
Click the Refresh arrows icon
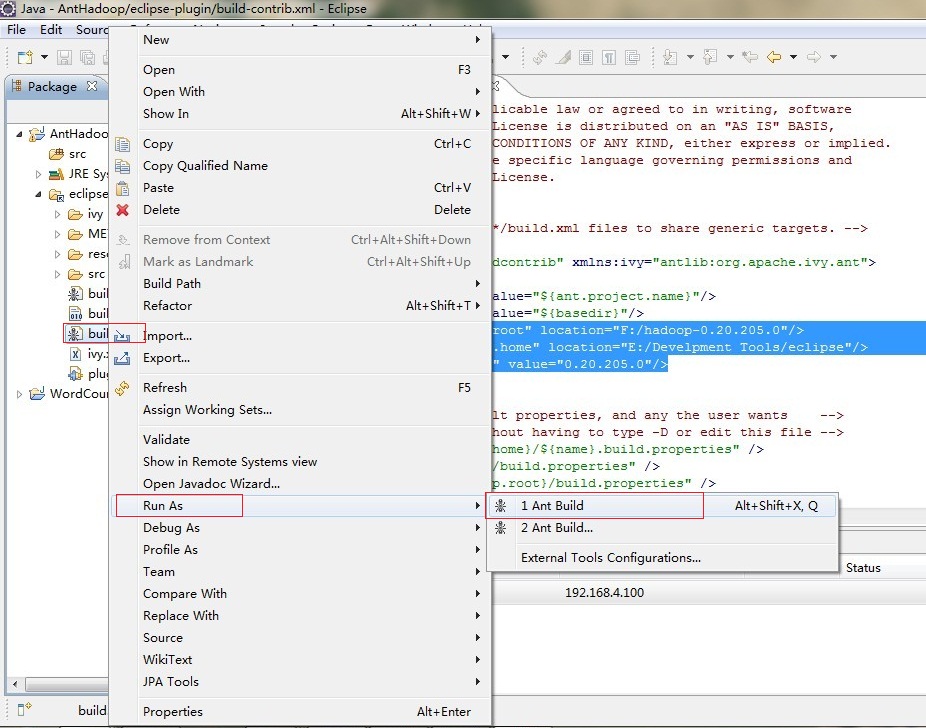[122, 388]
